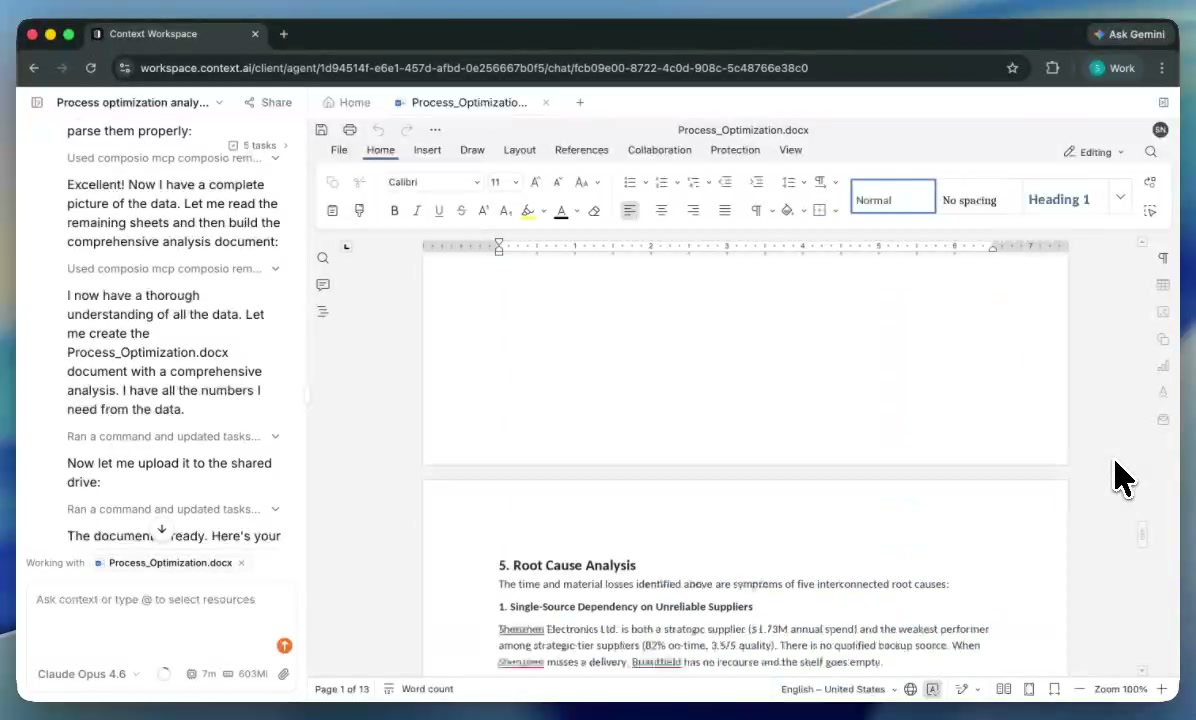
Task: Clear formatting with the eraser icon
Action: click(594, 211)
